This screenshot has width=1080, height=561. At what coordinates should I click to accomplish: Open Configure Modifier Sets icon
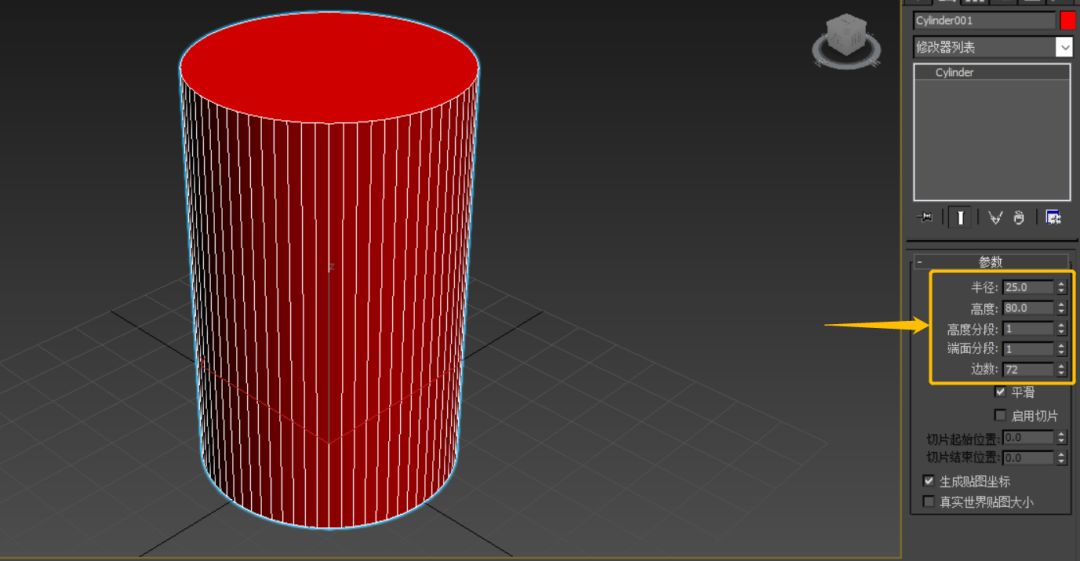pos(1052,218)
